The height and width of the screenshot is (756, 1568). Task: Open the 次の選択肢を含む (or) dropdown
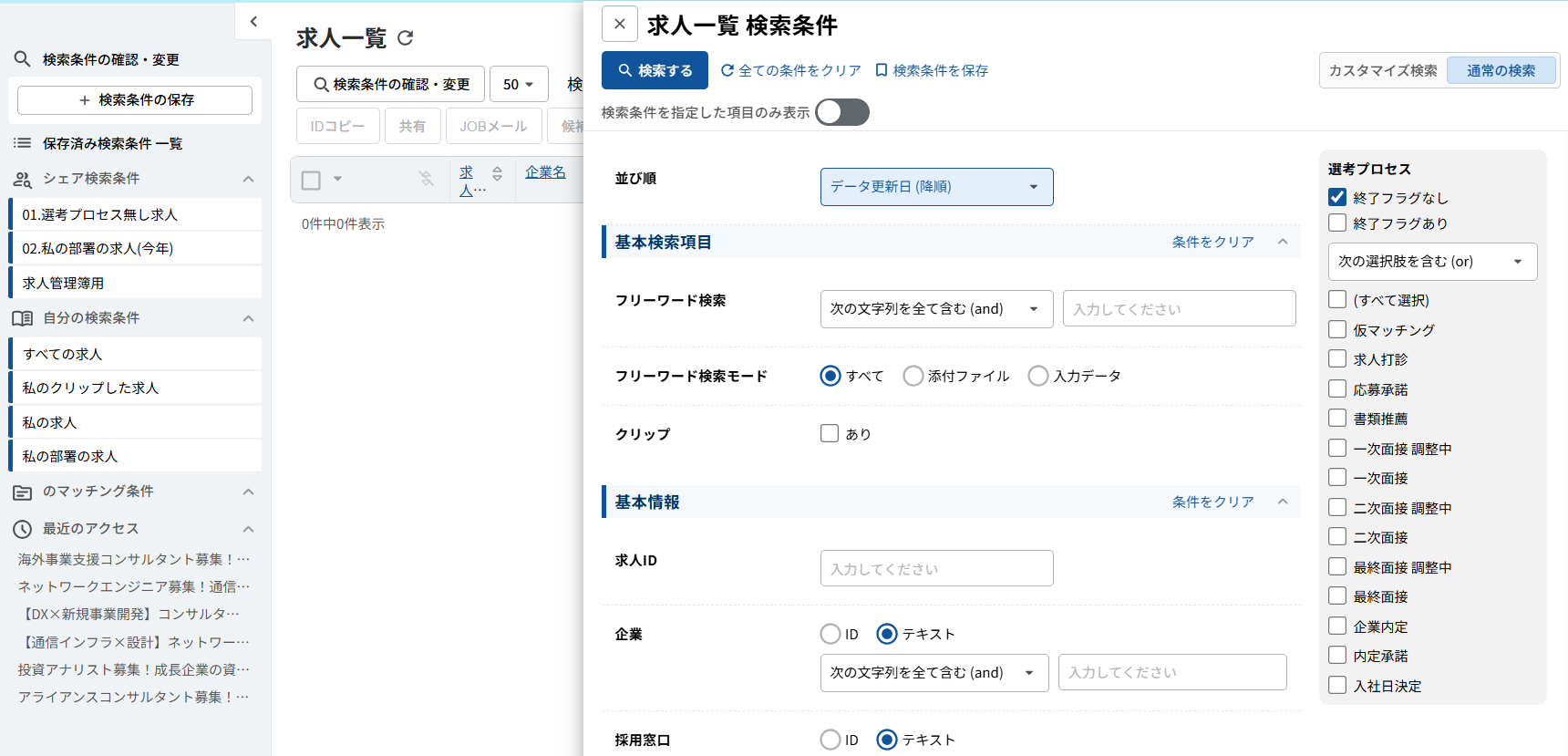click(1432, 262)
